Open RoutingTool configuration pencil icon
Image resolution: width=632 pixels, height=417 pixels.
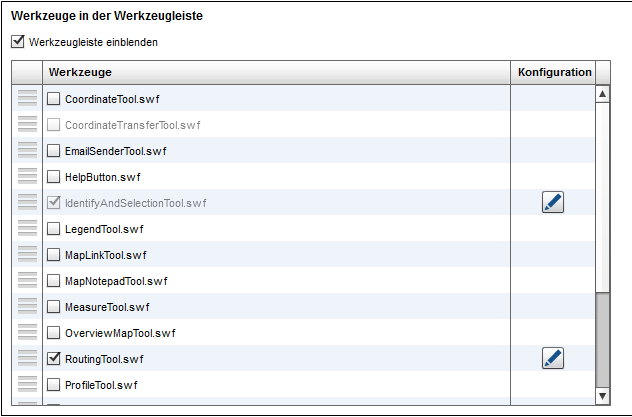tap(553, 358)
